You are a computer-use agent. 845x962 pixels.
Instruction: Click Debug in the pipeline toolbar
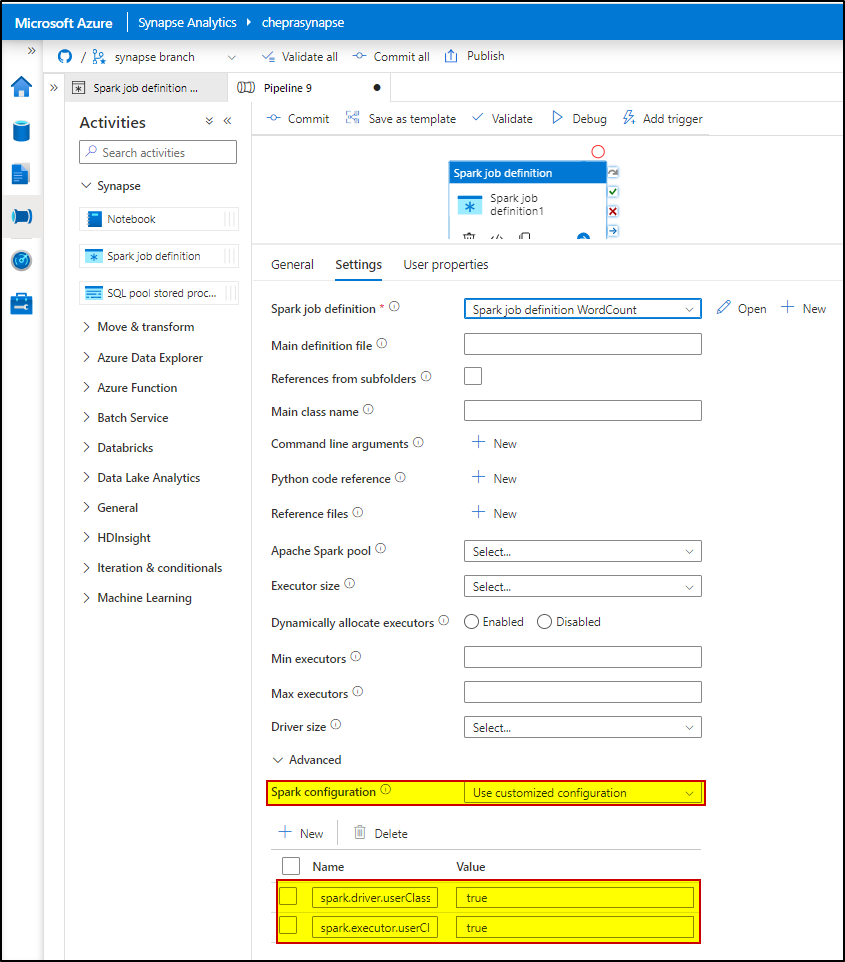[x=579, y=118]
